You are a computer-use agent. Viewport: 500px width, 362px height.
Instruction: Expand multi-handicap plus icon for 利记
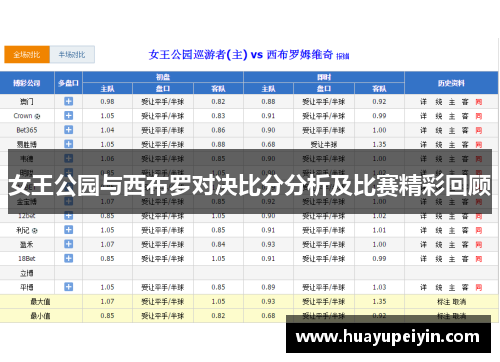tap(69, 230)
